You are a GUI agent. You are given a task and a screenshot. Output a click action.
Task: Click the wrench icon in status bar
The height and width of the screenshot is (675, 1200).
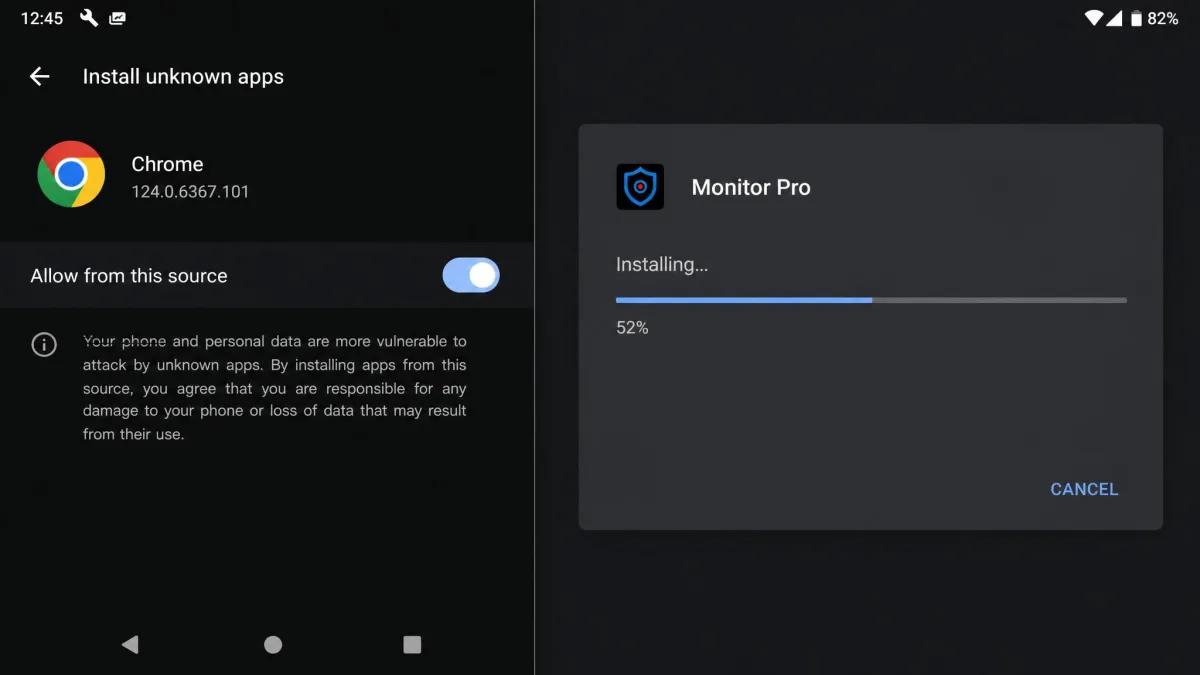(x=88, y=18)
